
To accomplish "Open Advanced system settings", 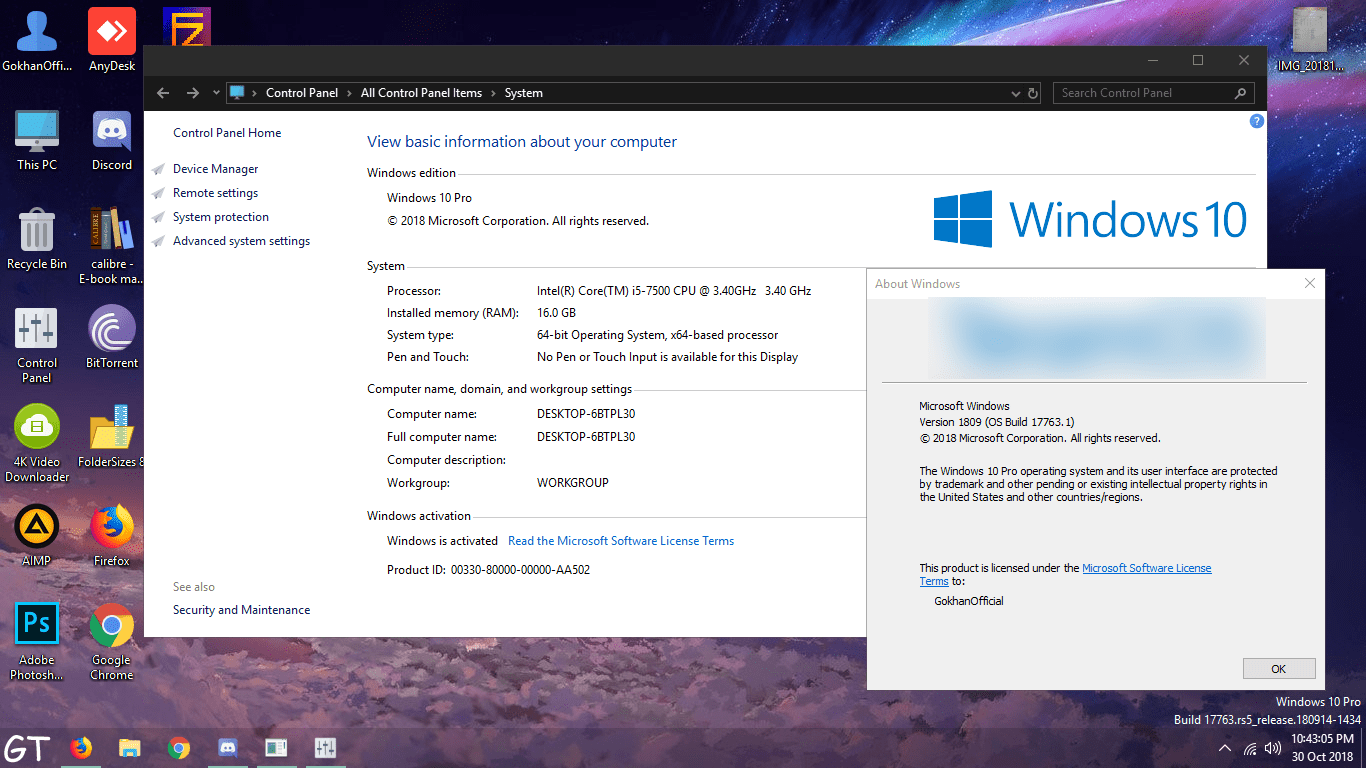I will tap(241, 241).
